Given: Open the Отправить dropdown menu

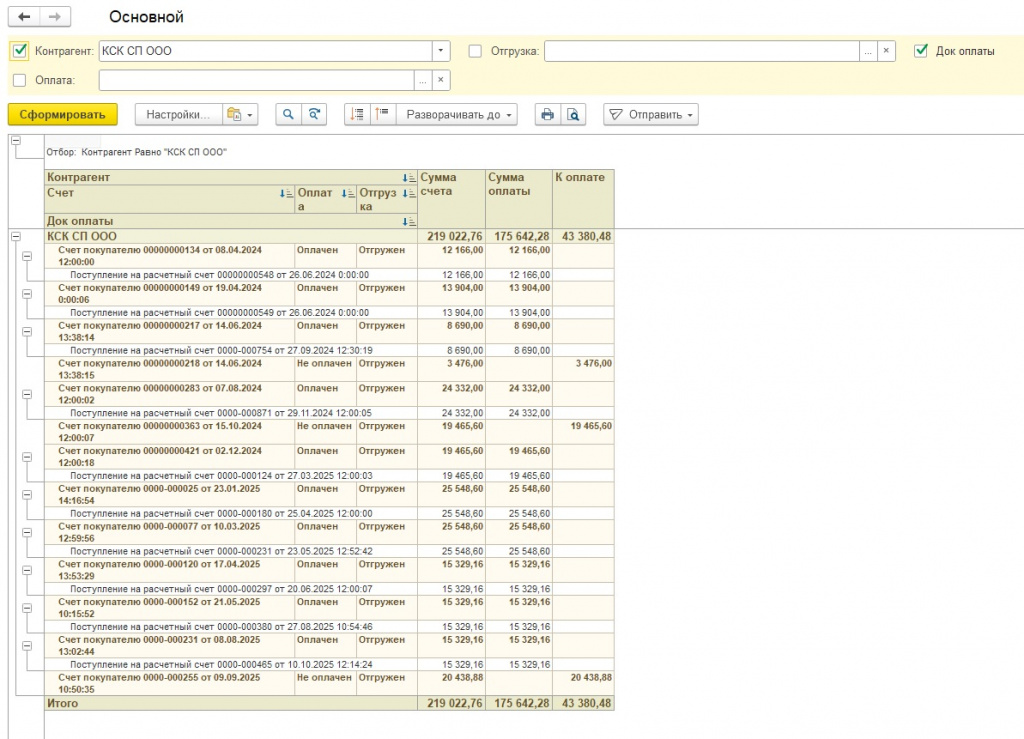Looking at the screenshot, I should (x=650, y=115).
